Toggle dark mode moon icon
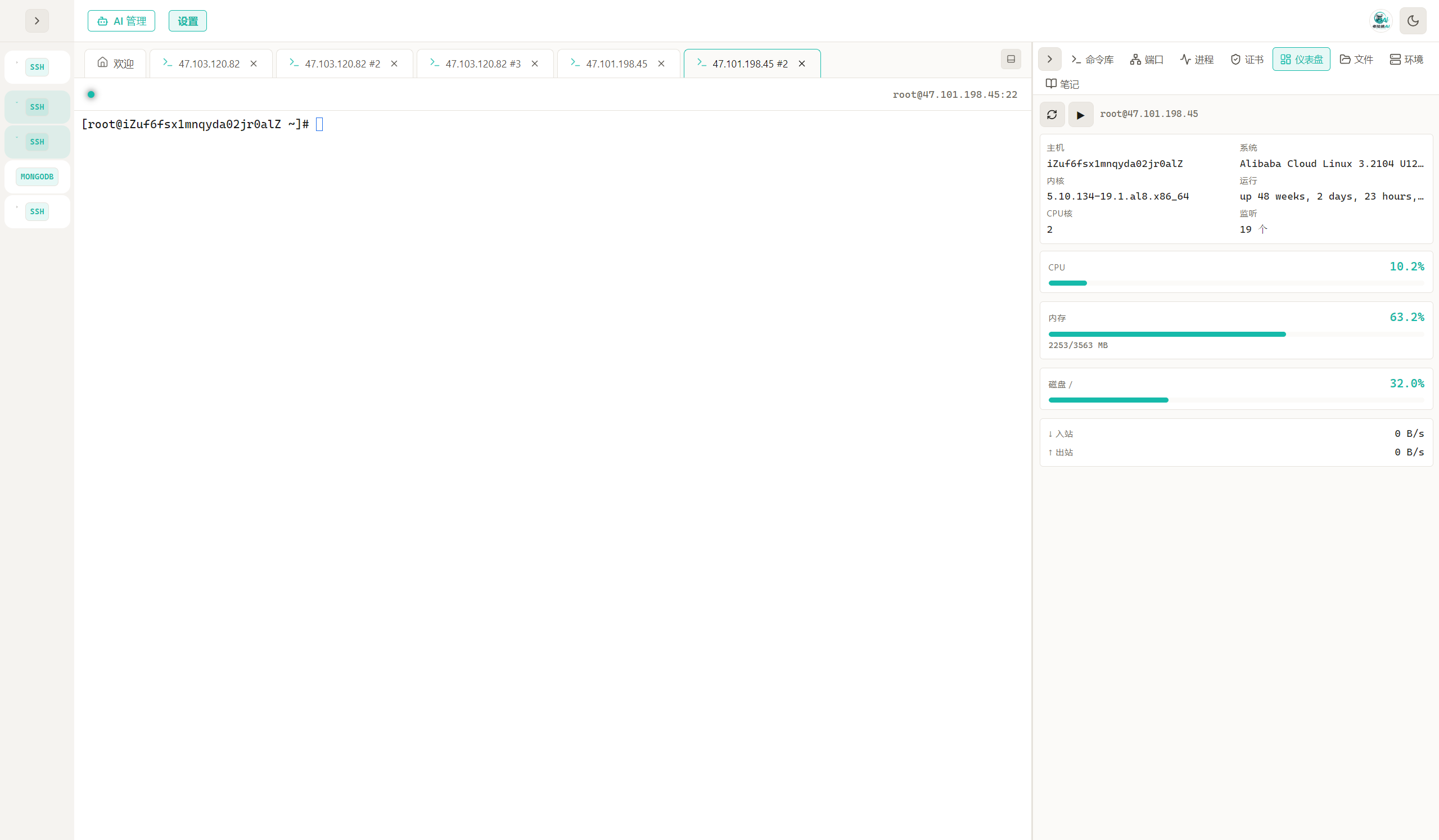Screen dimensions: 1439x840 1413,21
